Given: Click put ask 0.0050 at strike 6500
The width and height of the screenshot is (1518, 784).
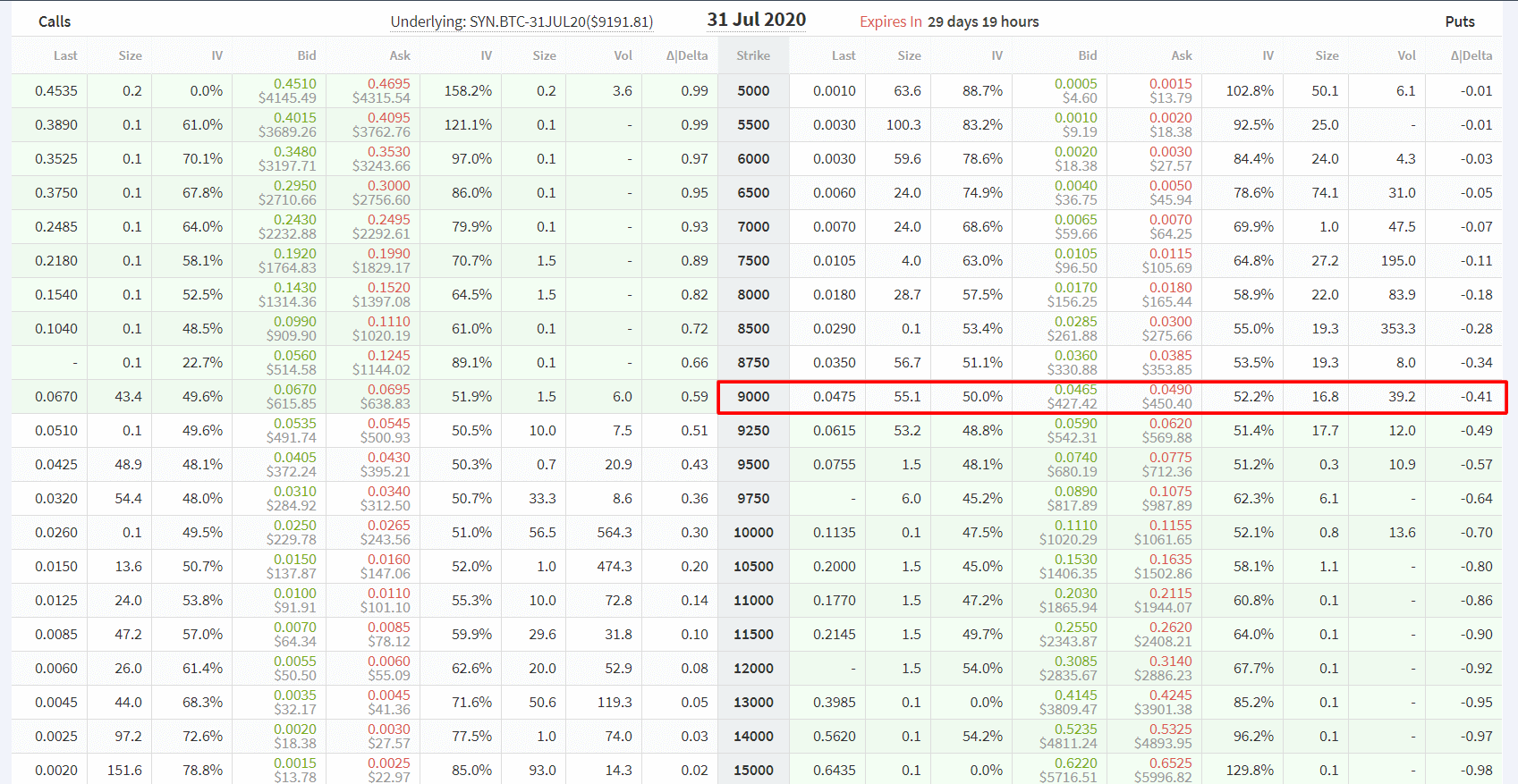Looking at the screenshot, I should point(1171,186).
